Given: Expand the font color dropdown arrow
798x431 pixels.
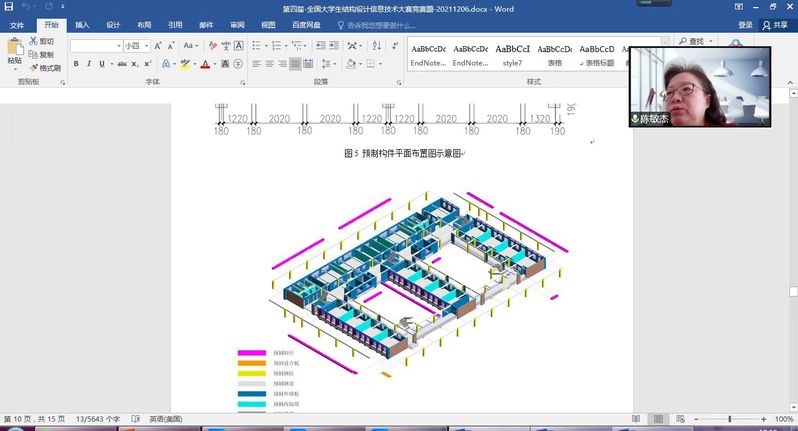Looking at the screenshot, I should pos(215,64).
